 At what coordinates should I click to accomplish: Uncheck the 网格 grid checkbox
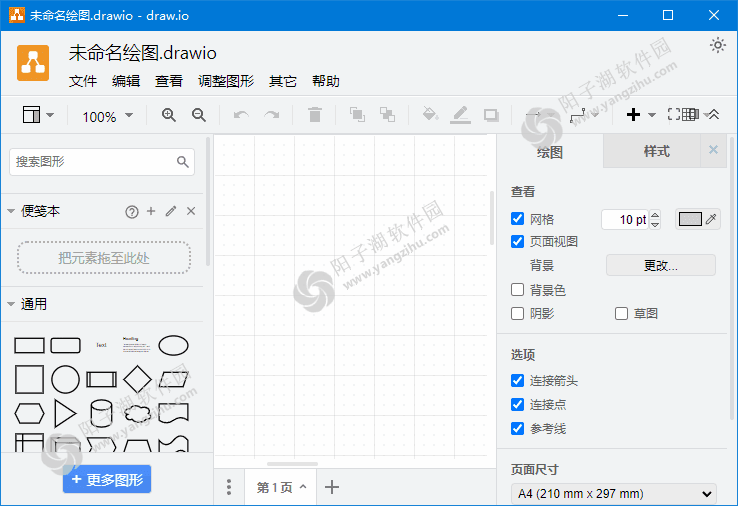pos(517,218)
